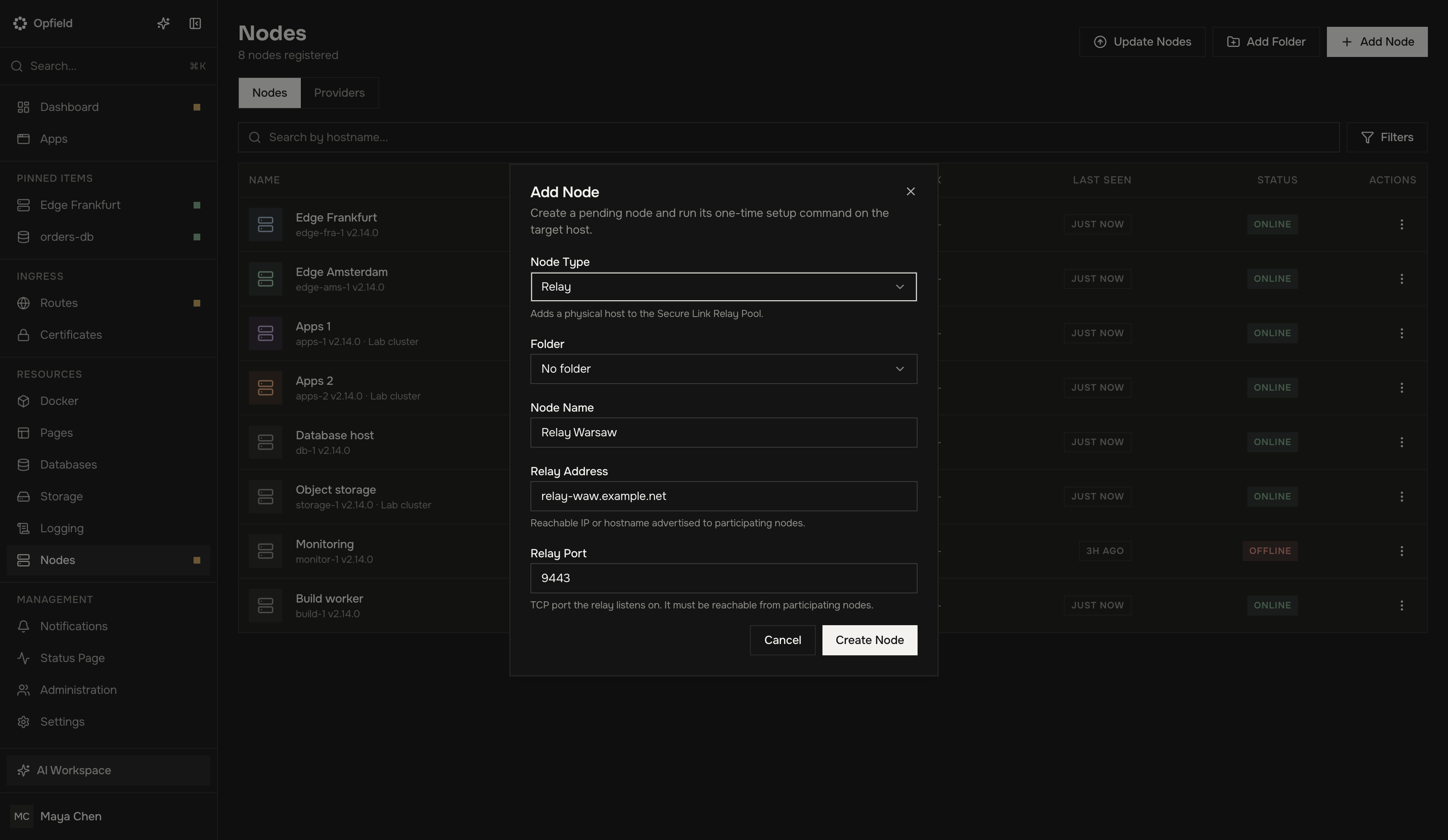Click the Apps 1 node name

pos(313,327)
